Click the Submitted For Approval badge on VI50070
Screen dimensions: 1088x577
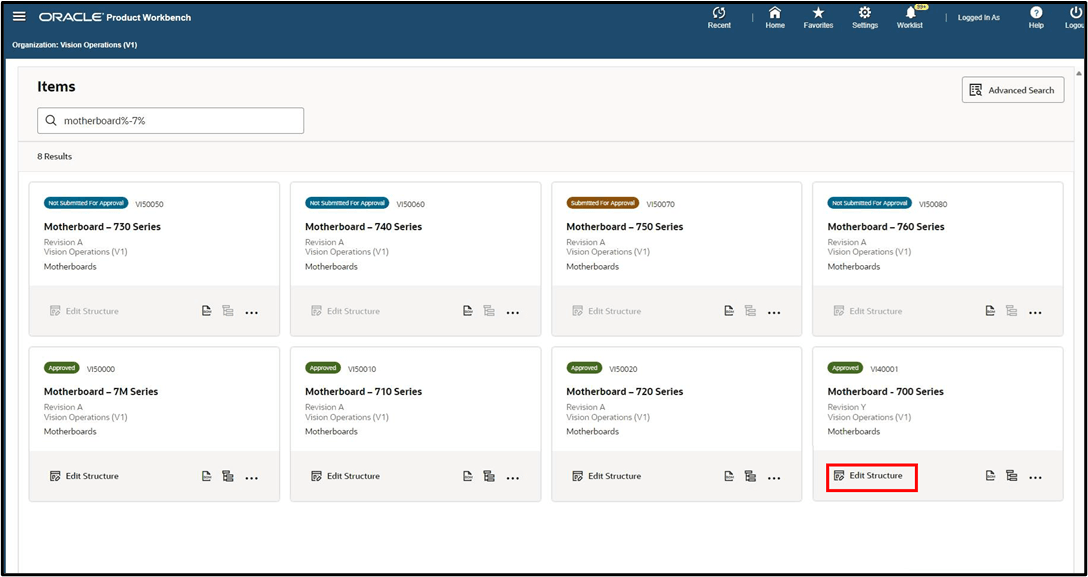click(x=603, y=203)
